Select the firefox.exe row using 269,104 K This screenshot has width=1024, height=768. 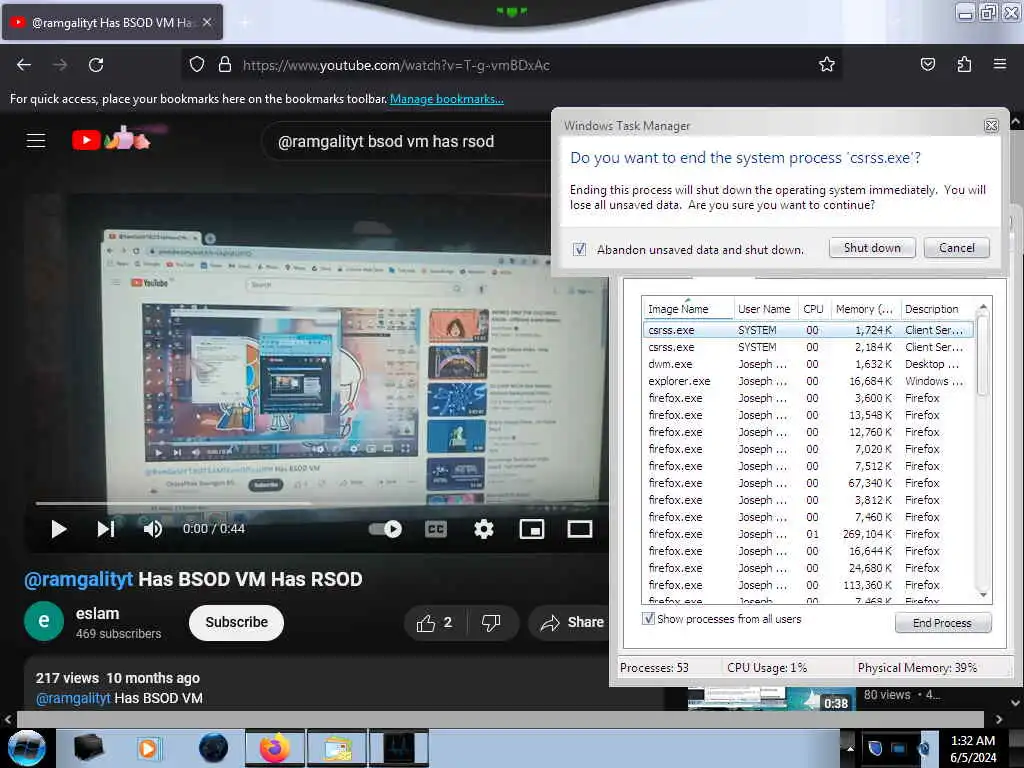click(808, 534)
